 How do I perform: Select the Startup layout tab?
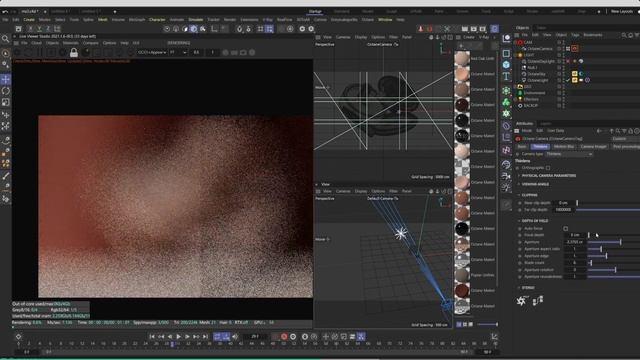[315, 11]
